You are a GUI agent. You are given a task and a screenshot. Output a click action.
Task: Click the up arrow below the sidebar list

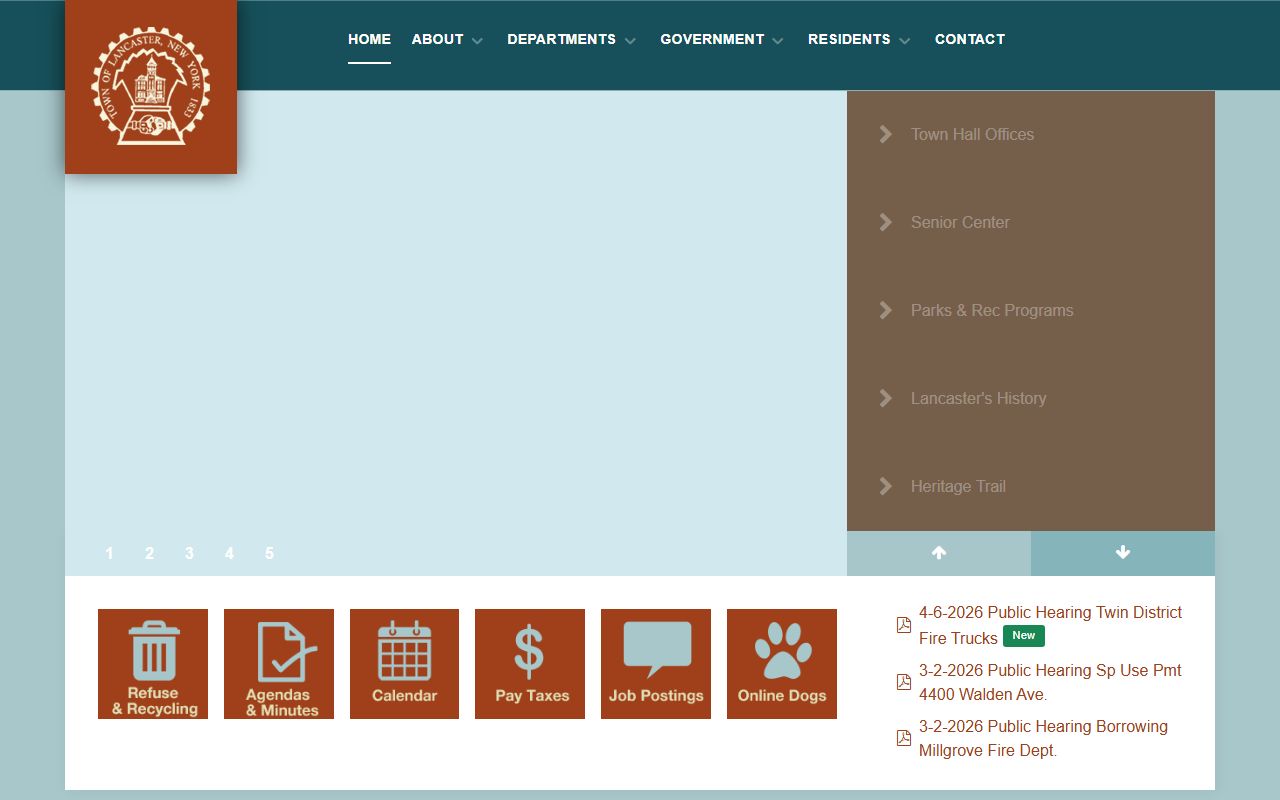pyautogui.click(x=939, y=553)
